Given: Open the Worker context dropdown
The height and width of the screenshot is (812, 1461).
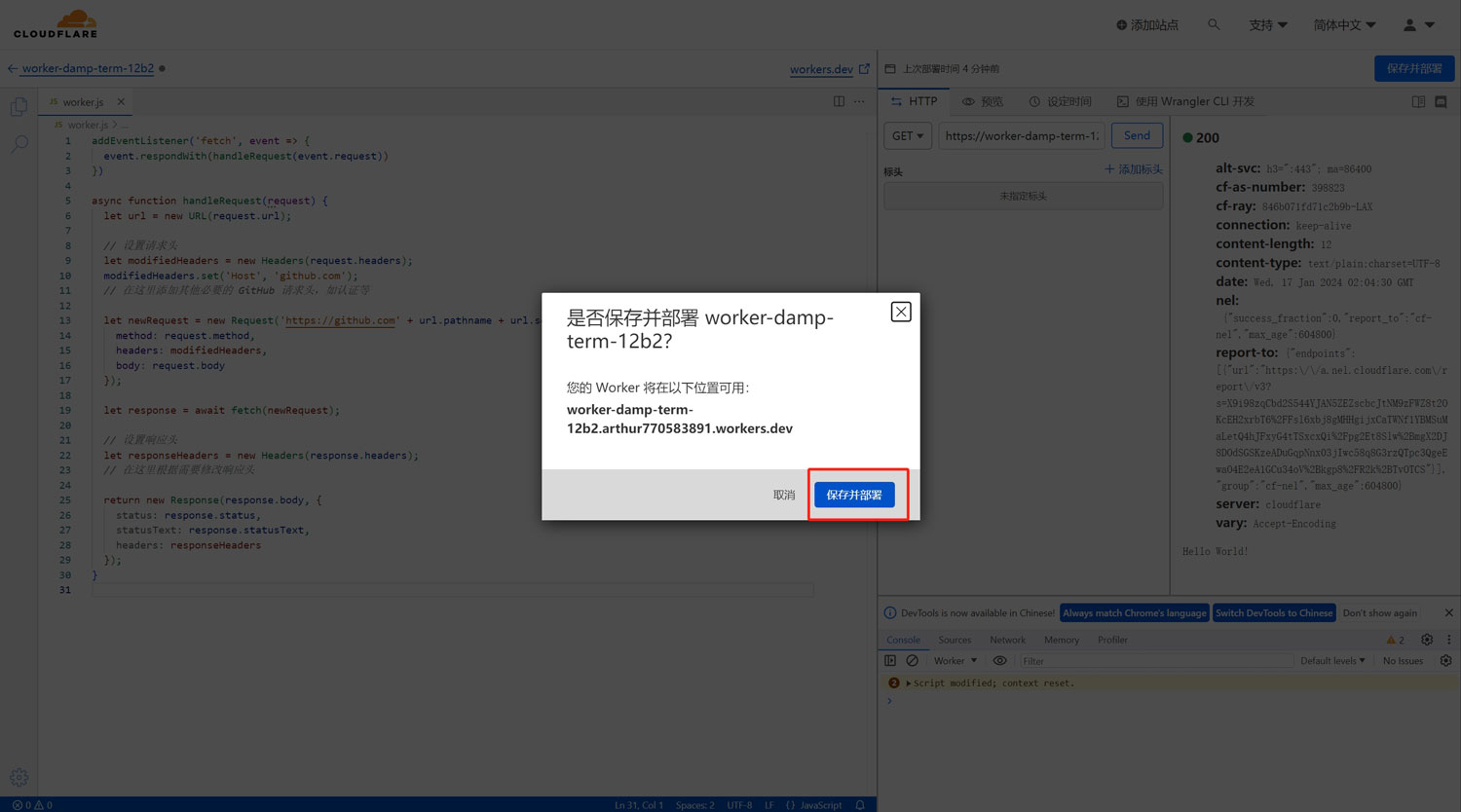Looking at the screenshot, I should (x=955, y=660).
